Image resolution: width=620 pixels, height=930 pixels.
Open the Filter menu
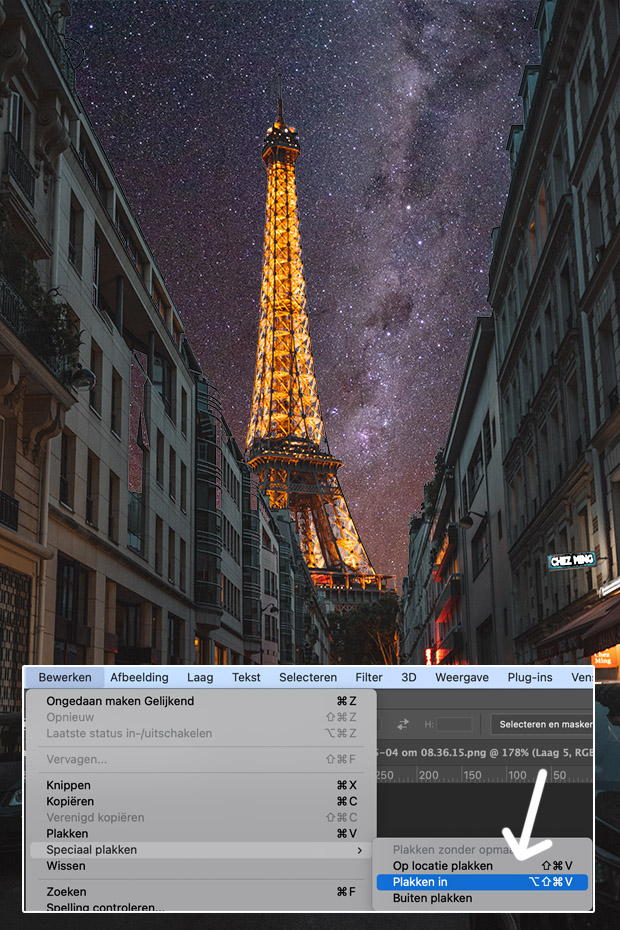tap(369, 677)
